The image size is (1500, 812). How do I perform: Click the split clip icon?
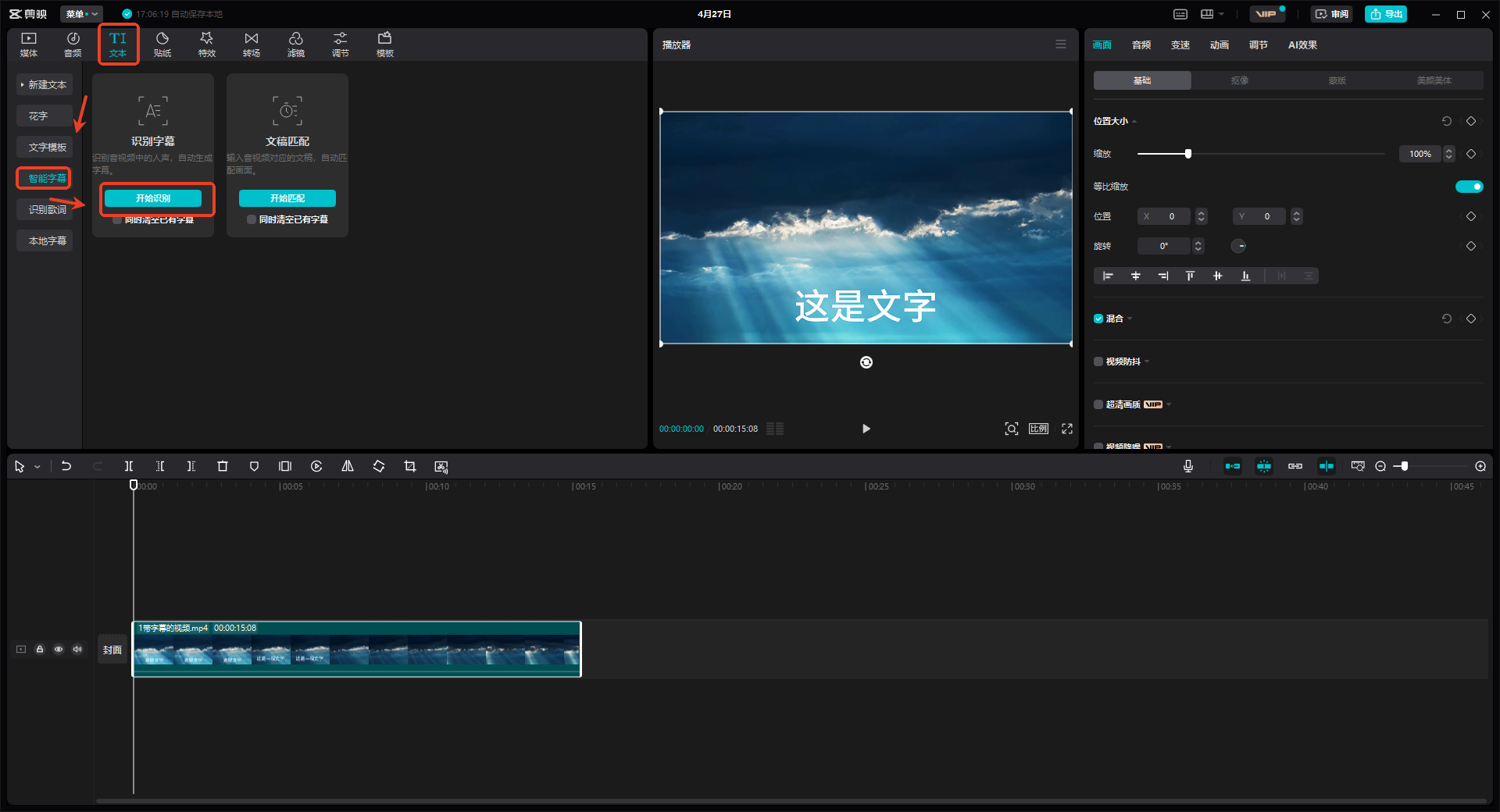[129, 466]
